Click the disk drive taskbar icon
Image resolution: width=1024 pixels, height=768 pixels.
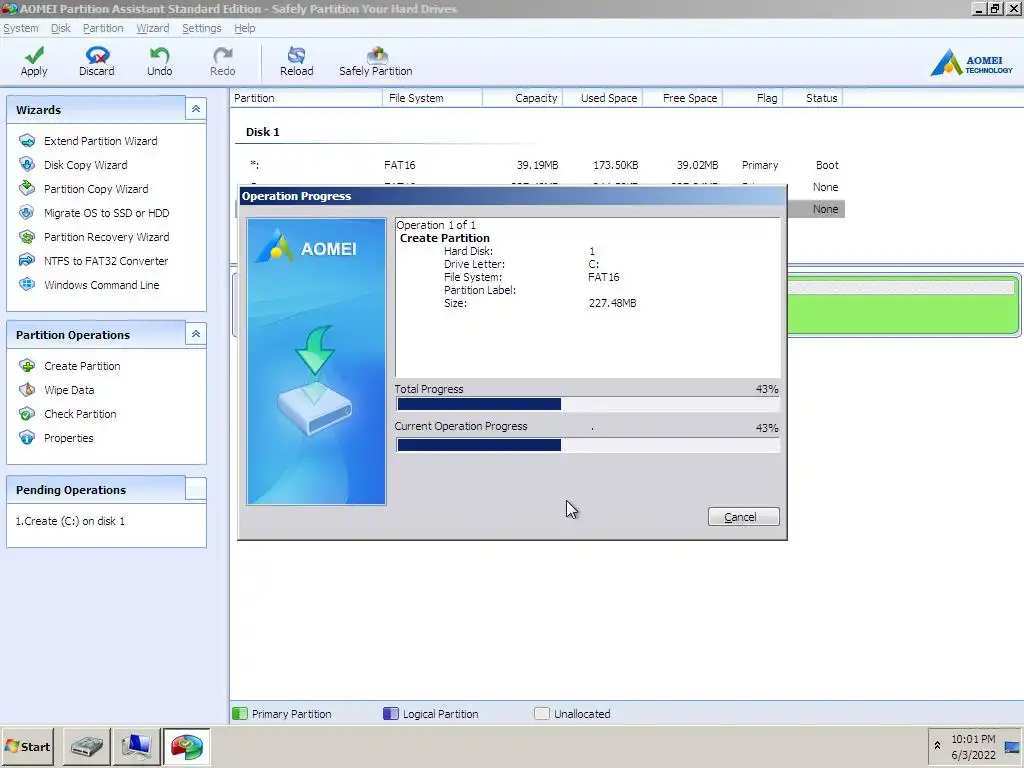86,746
